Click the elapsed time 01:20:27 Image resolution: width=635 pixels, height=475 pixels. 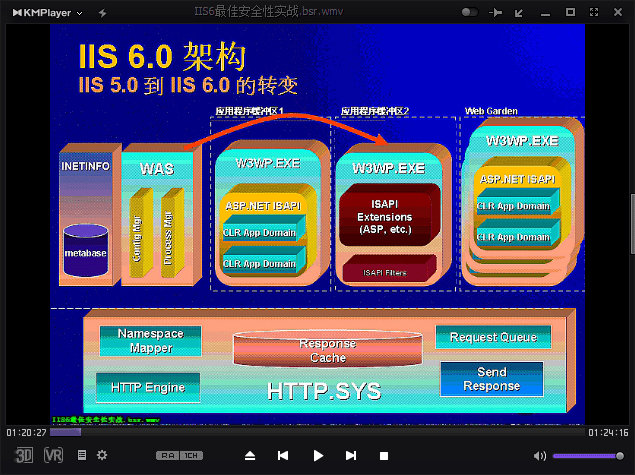tap(26, 432)
